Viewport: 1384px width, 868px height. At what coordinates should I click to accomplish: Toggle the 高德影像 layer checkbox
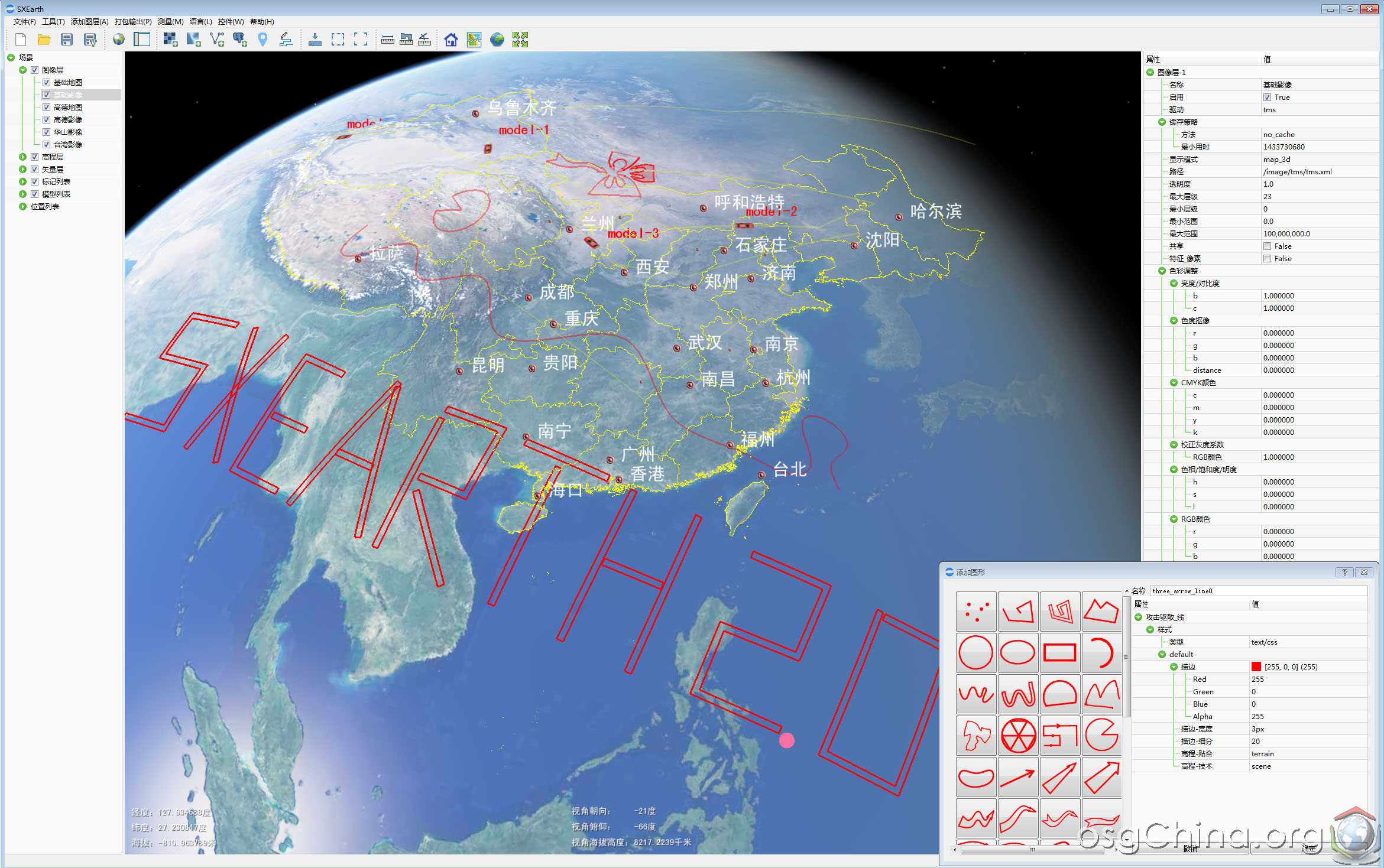coord(47,119)
